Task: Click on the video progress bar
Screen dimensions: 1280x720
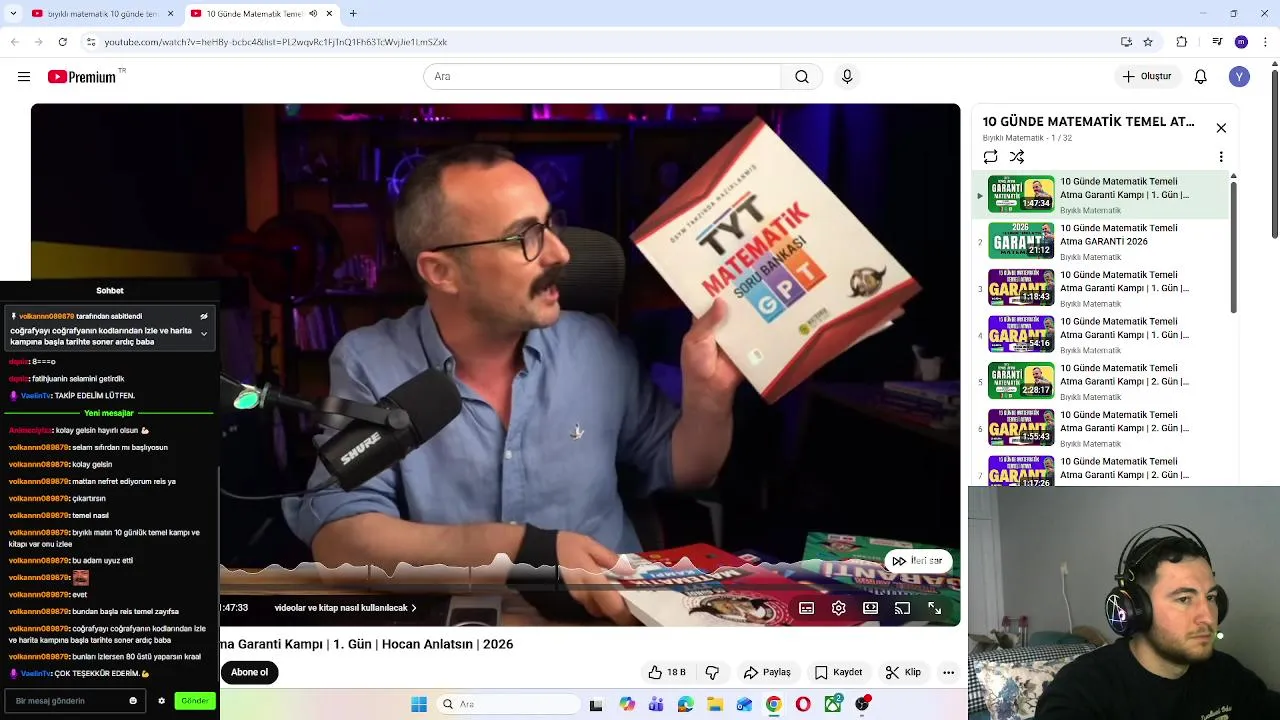Action: coord(590,588)
